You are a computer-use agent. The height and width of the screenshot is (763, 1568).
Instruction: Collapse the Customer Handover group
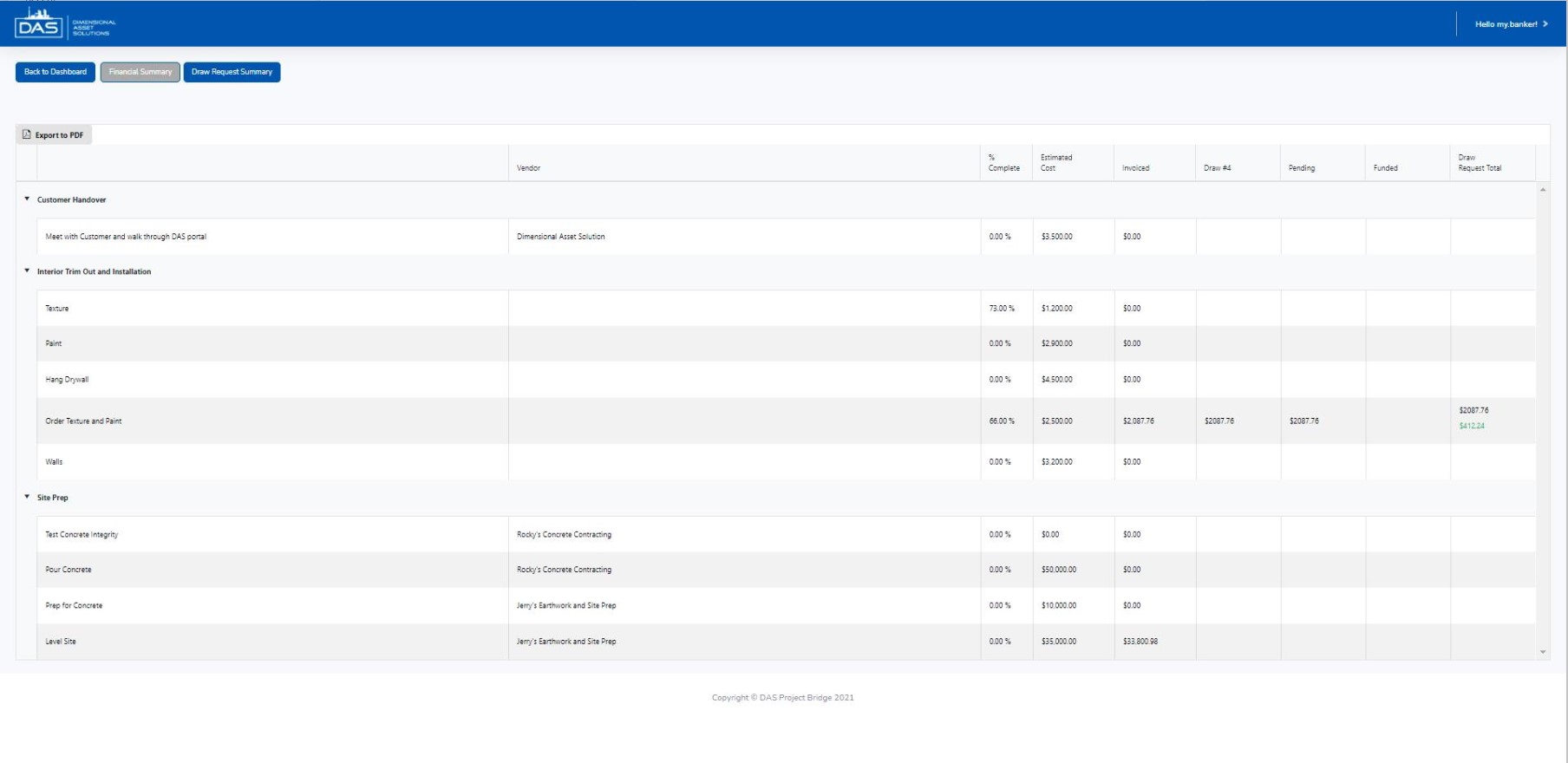(27, 199)
